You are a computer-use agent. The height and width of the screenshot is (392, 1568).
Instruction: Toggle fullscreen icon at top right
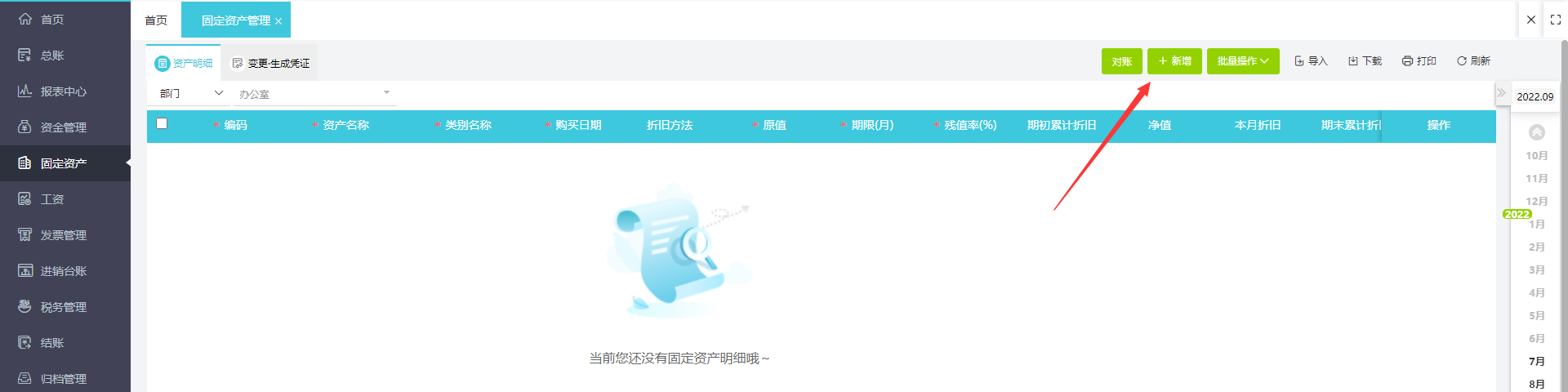[x=1556, y=20]
